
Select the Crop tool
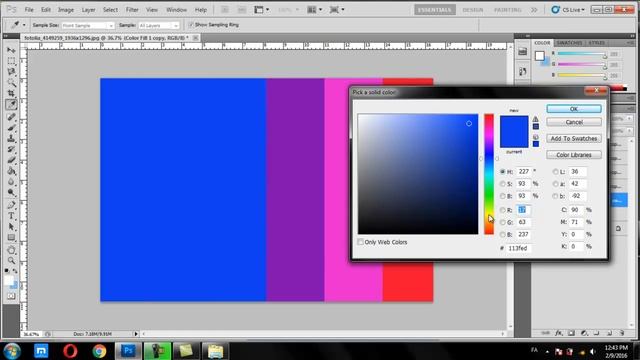[11, 93]
